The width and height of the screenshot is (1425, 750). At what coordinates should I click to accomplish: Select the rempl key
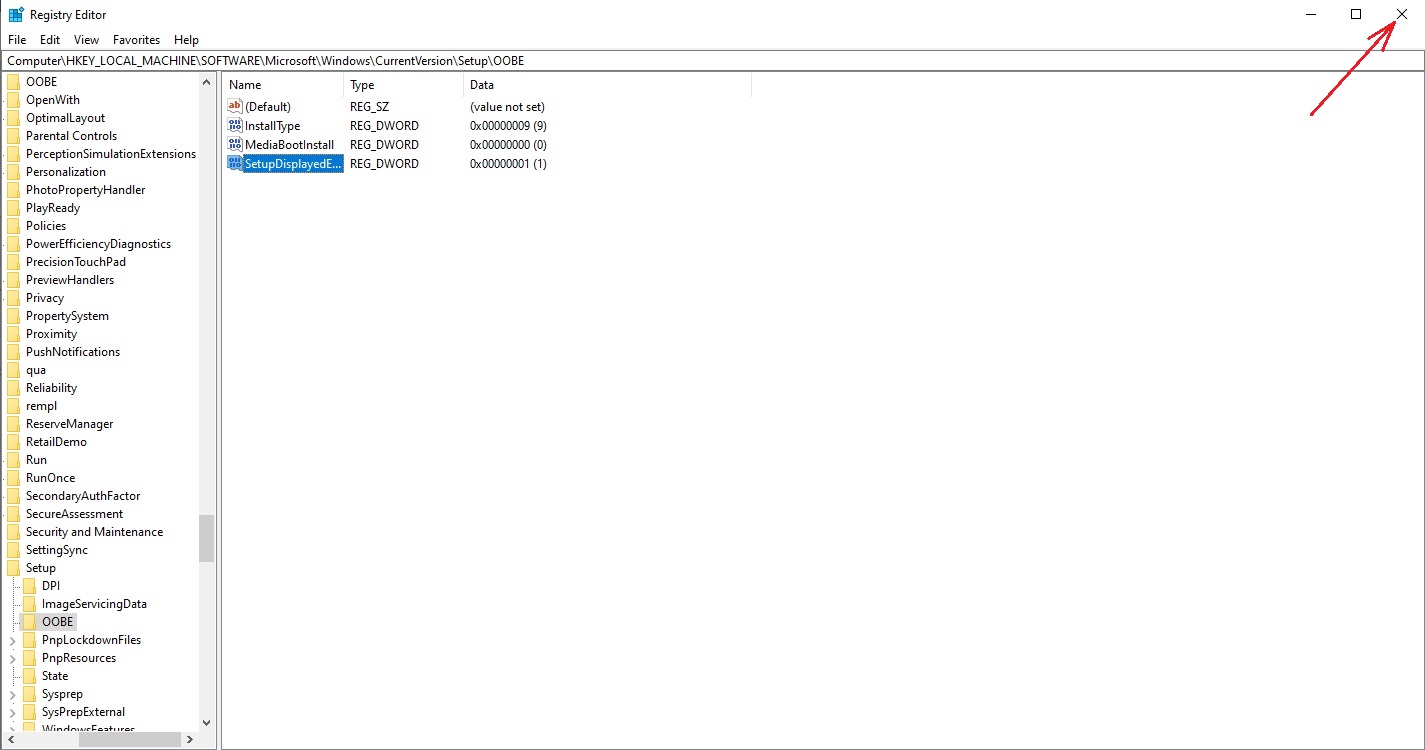click(41, 406)
